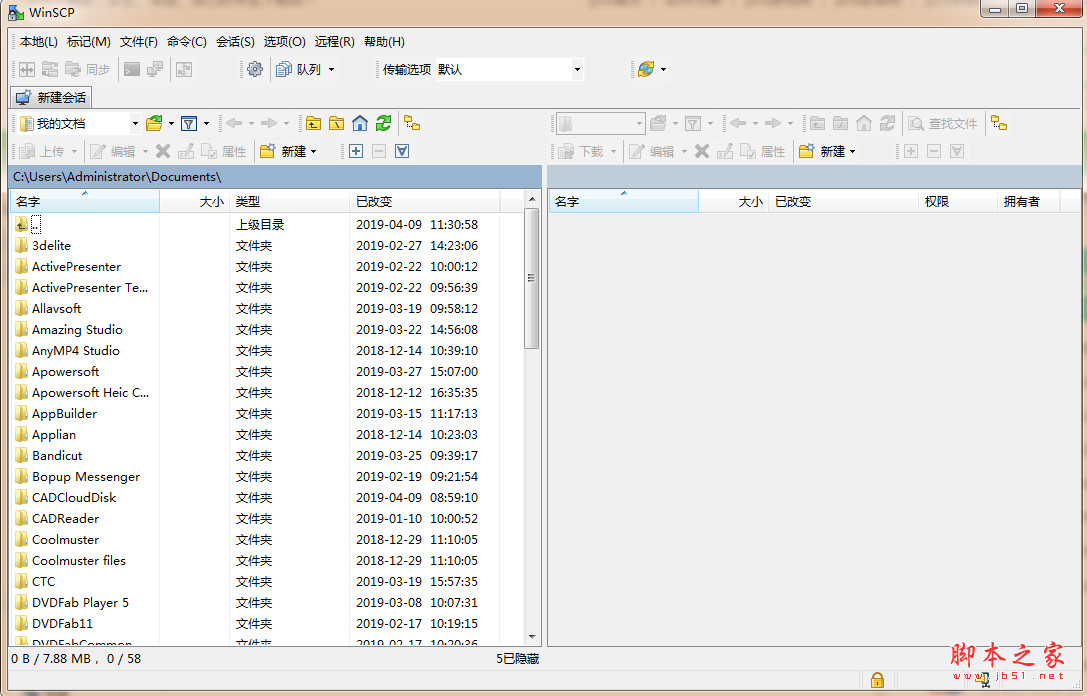The image size is (1087, 696).
Task: Click the globe refresh icon in top toolbar
Action: click(x=645, y=69)
